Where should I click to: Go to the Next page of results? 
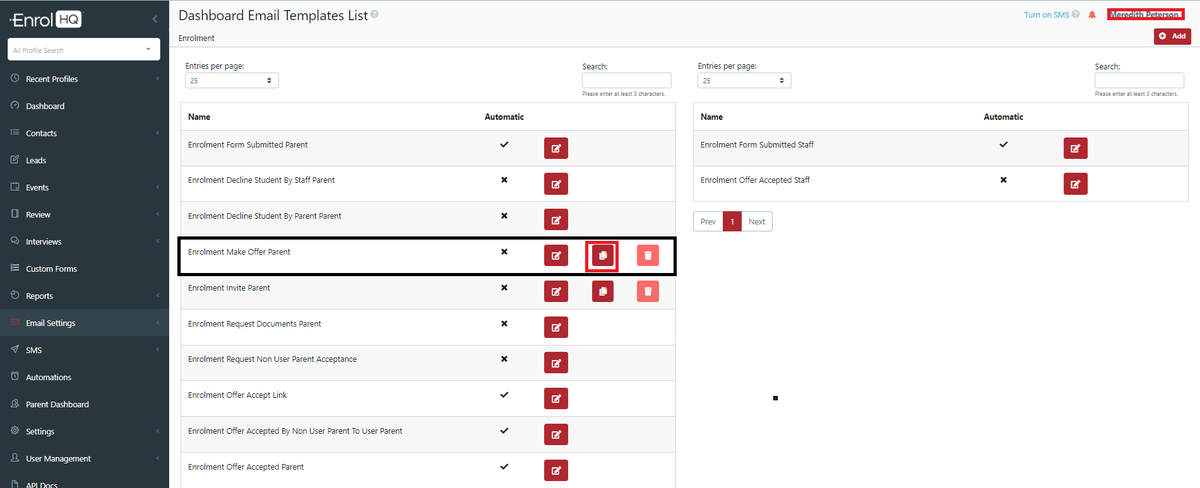coord(757,222)
